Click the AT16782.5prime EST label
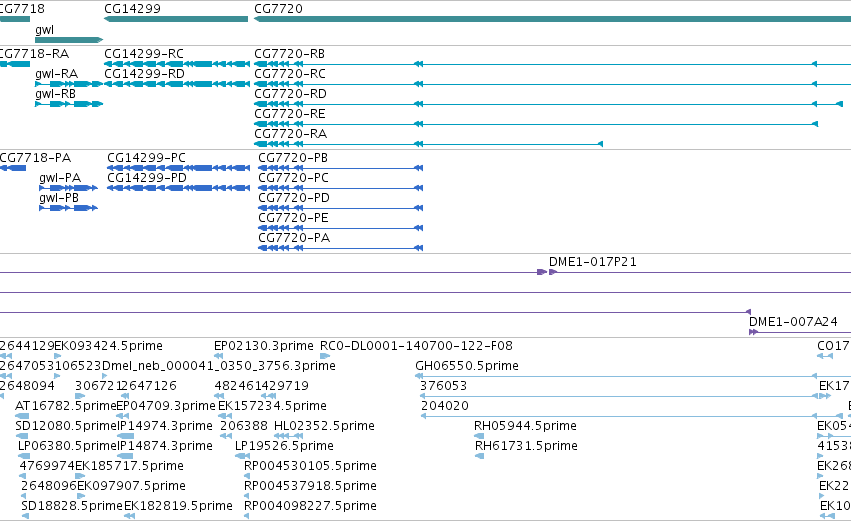The image size is (851, 521). pyautogui.click(x=66, y=406)
